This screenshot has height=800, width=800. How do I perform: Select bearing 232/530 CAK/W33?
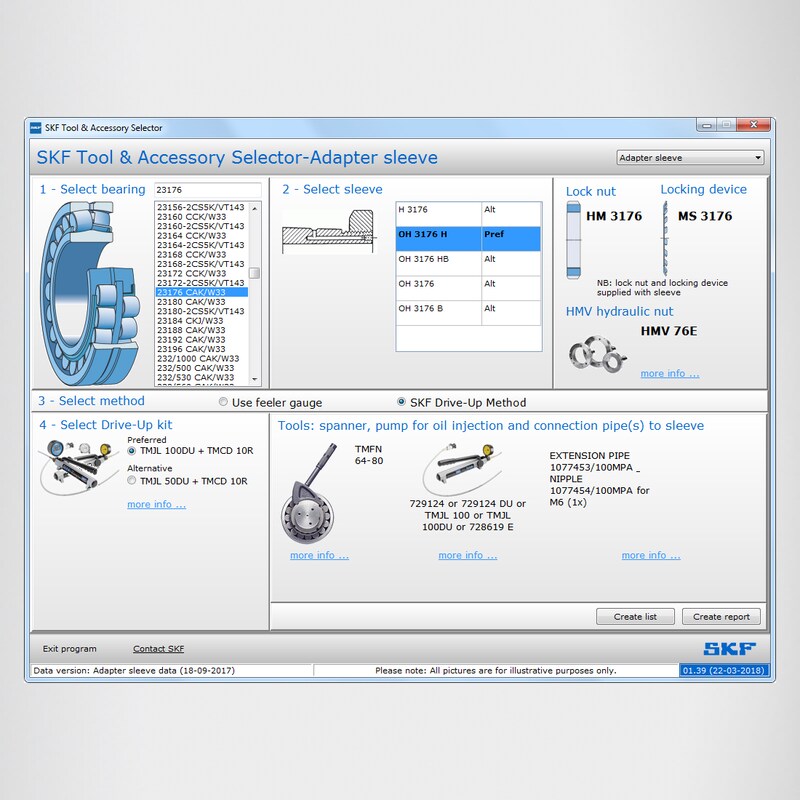tap(201, 377)
